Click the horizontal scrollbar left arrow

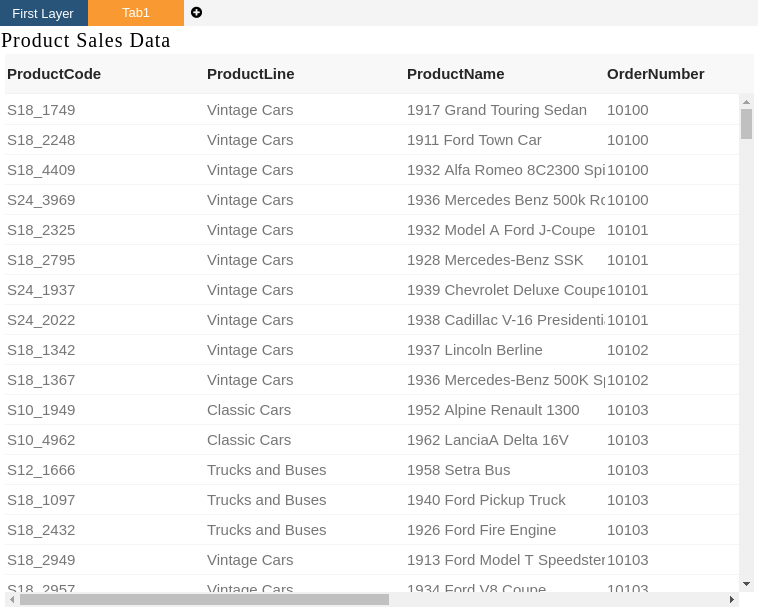tap(12, 599)
